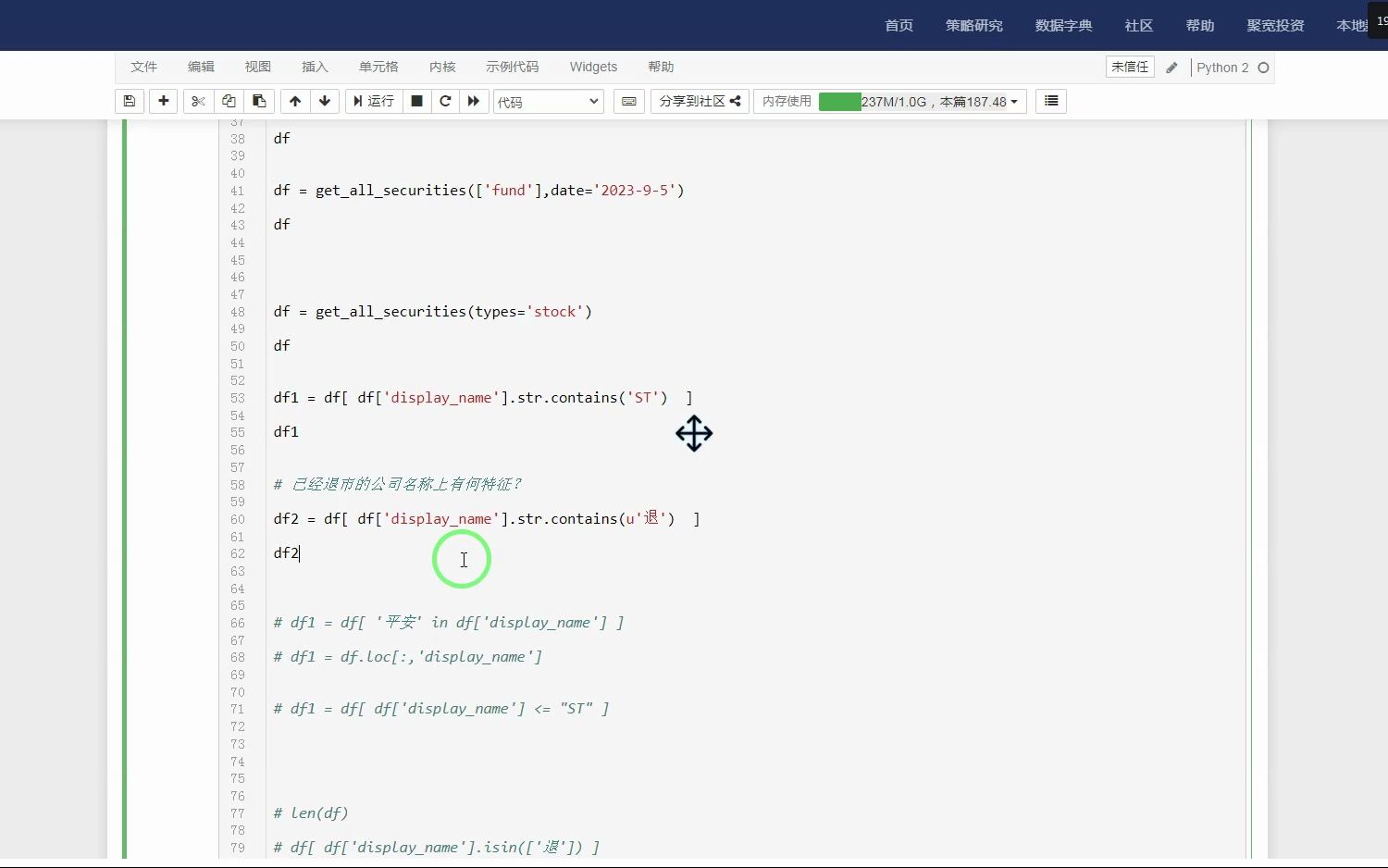Open the 文件 menu

click(x=143, y=67)
